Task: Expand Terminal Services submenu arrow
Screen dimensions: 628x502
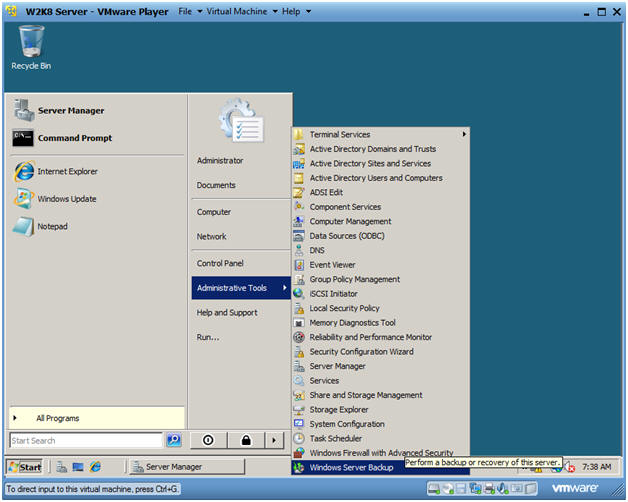Action: pos(464,134)
